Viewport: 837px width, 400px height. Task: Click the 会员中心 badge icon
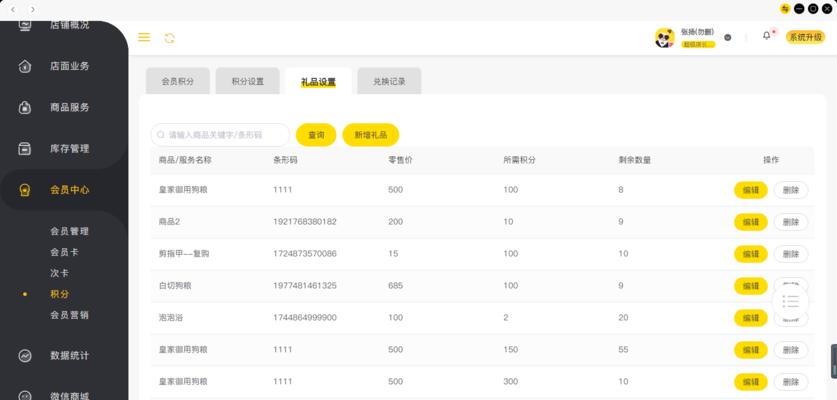tap(25, 190)
